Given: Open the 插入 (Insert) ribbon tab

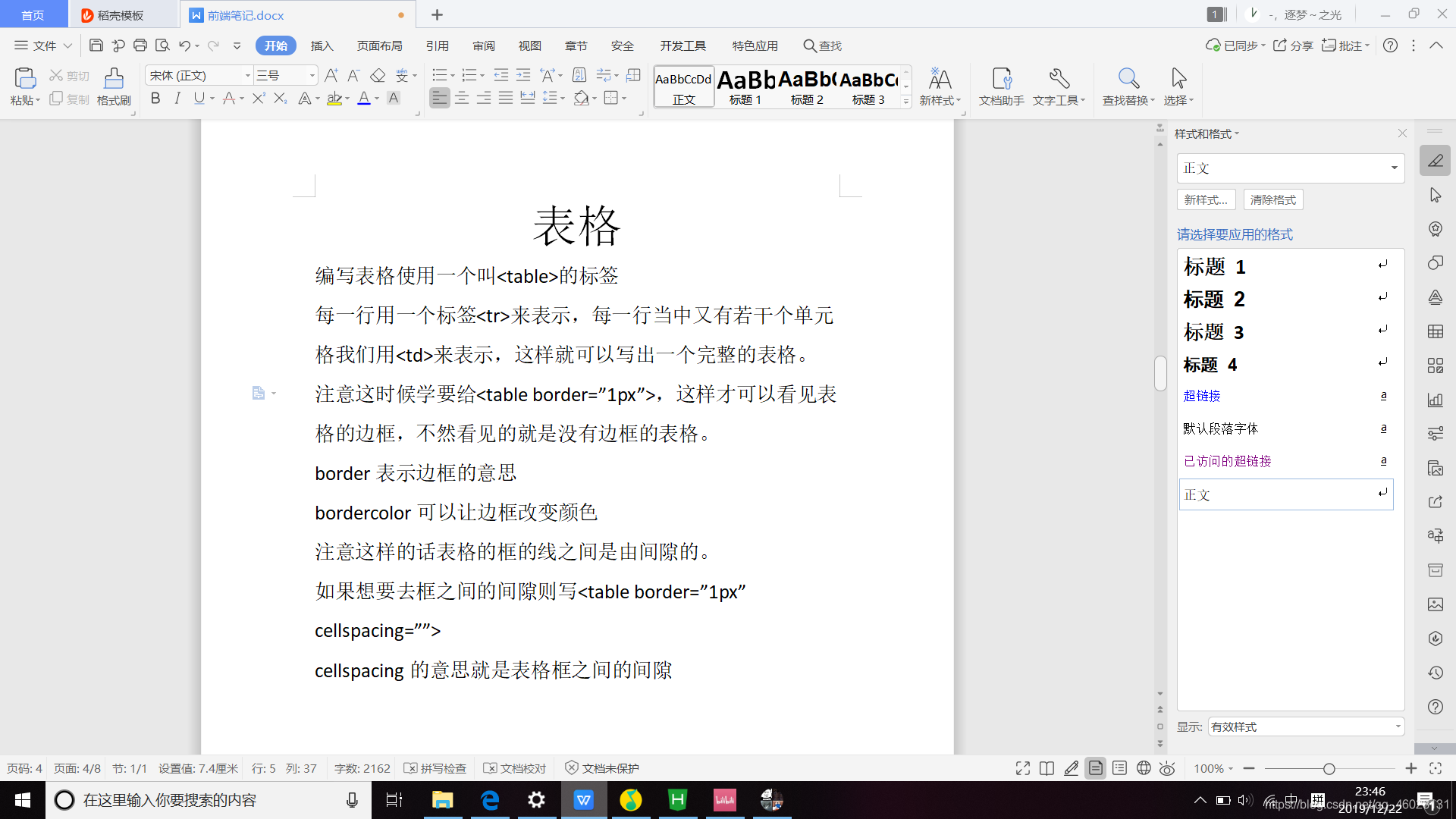Looking at the screenshot, I should 322,45.
